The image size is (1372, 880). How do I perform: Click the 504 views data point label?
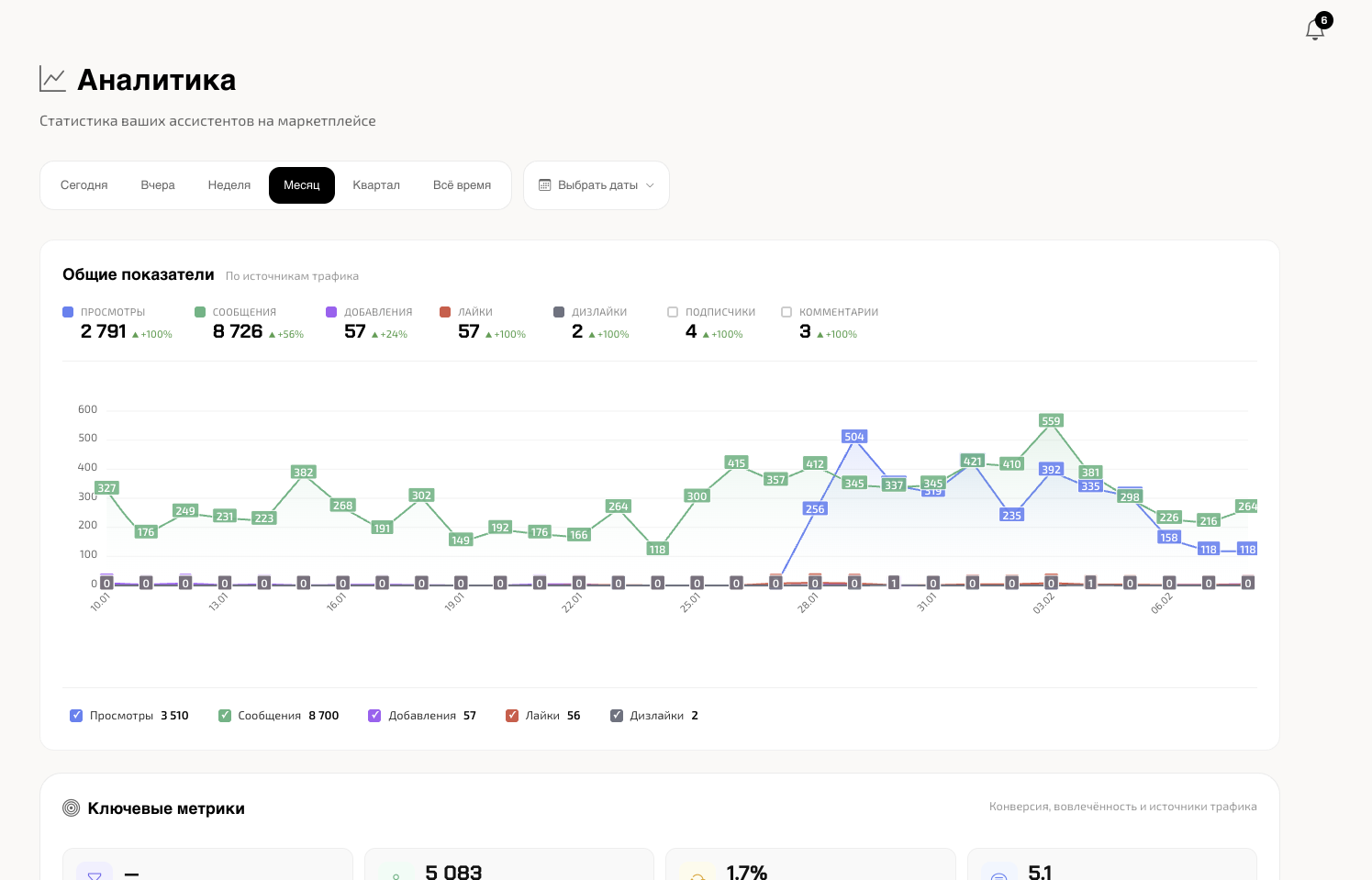click(854, 437)
